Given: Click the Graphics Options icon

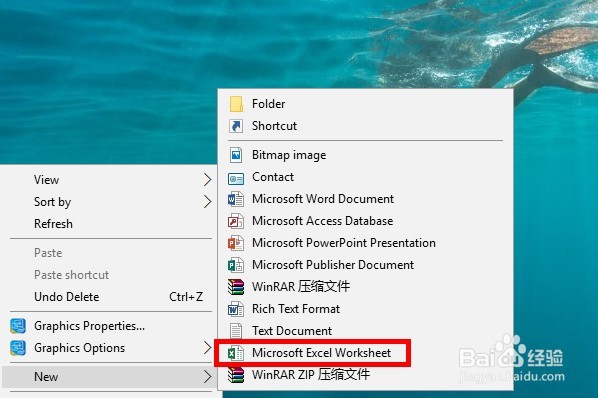Looking at the screenshot, I should click(18, 348).
